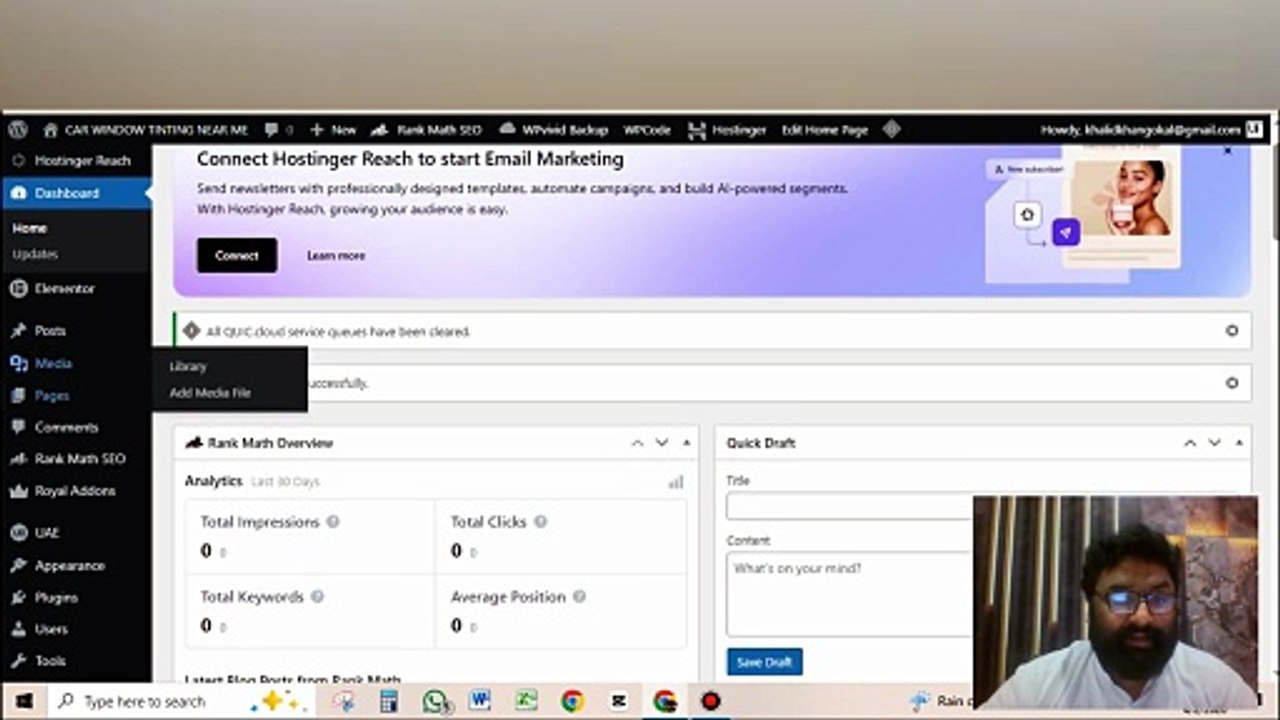
Task: Visit site CAR WINDOW TINTING NEAR ME
Action: [145, 130]
